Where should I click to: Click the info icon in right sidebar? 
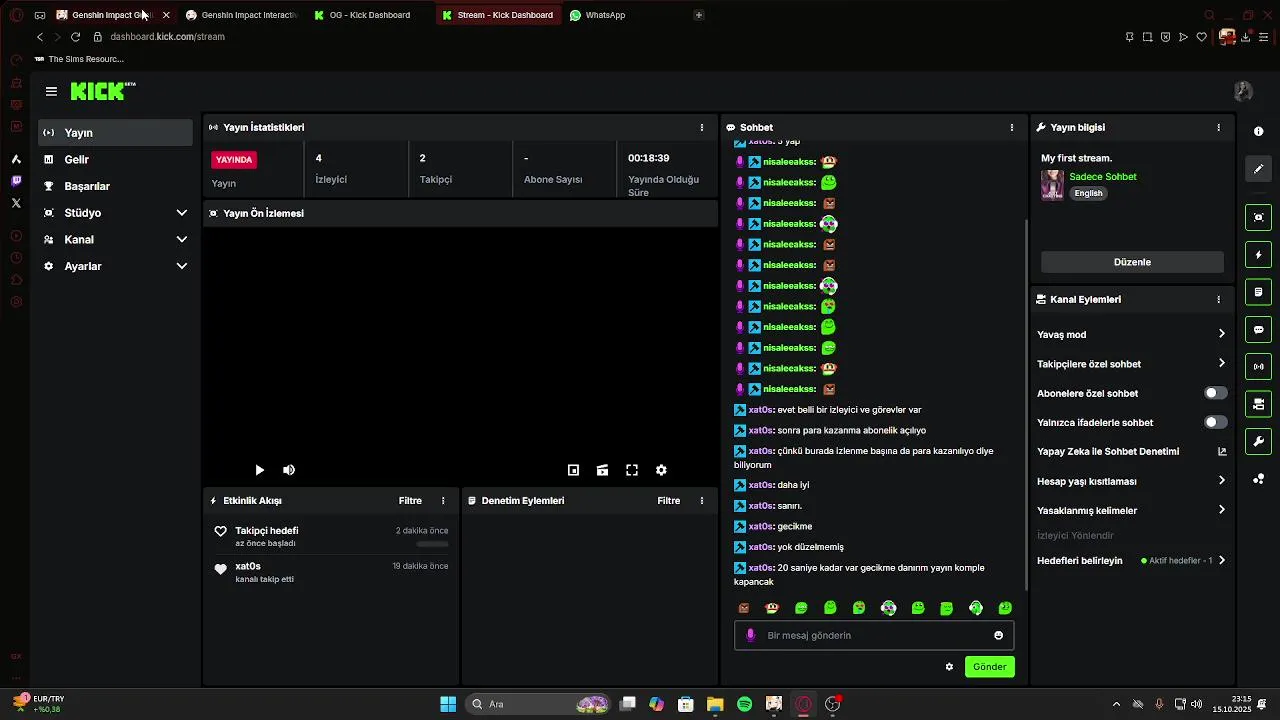[x=1258, y=132]
